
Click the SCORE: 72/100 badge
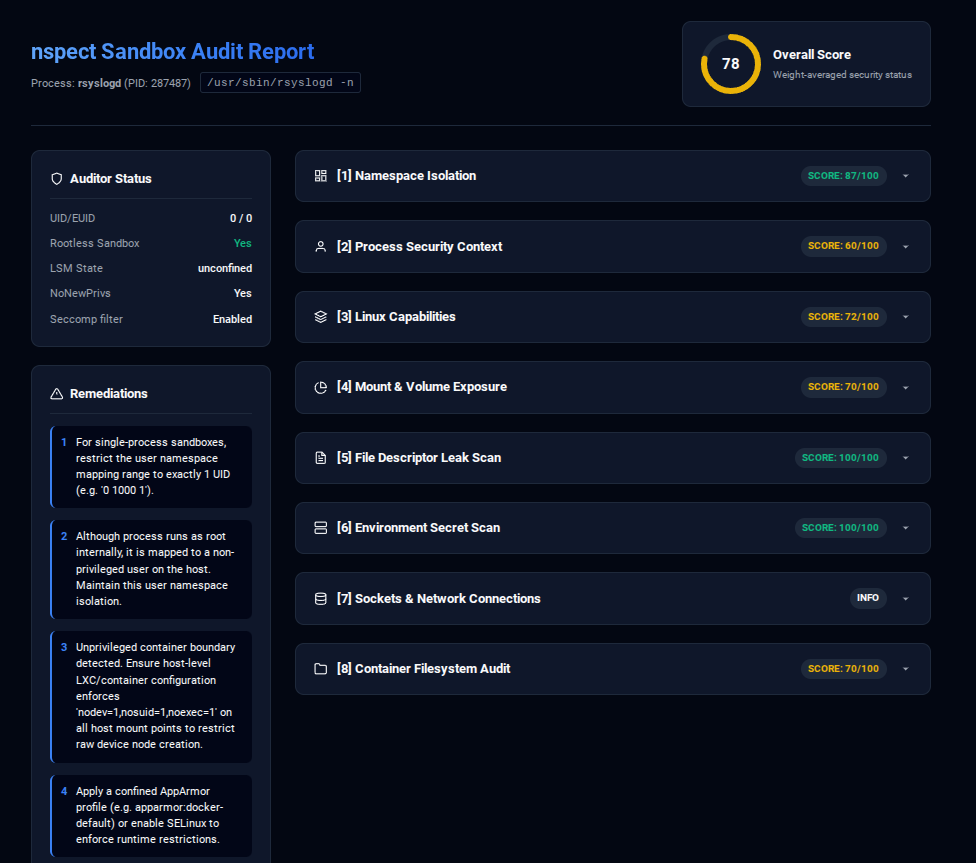point(843,316)
